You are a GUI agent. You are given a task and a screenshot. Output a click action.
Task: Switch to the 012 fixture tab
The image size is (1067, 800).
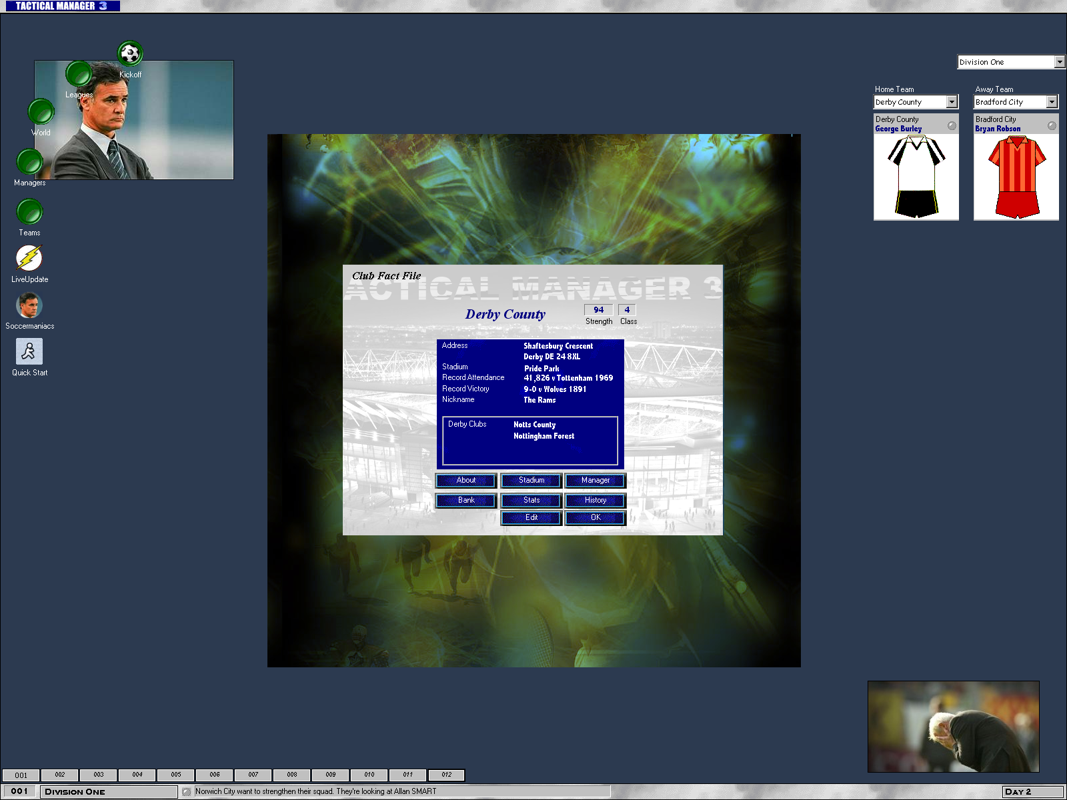pyautogui.click(x=446, y=774)
